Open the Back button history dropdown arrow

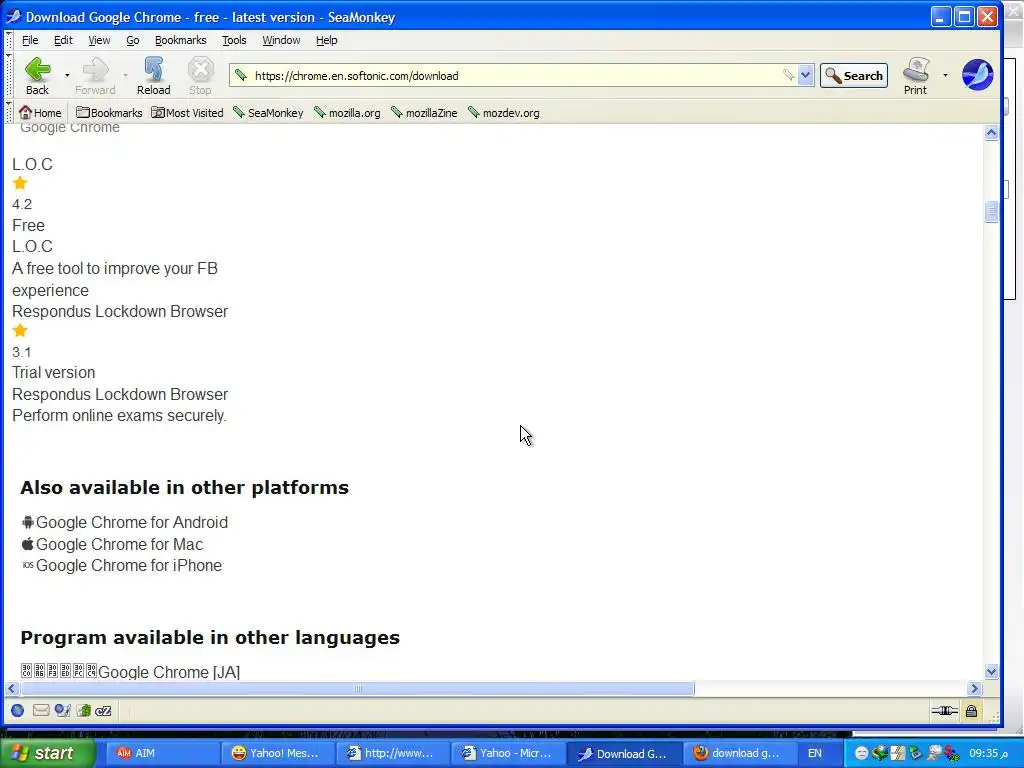click(x=67, y=76)
